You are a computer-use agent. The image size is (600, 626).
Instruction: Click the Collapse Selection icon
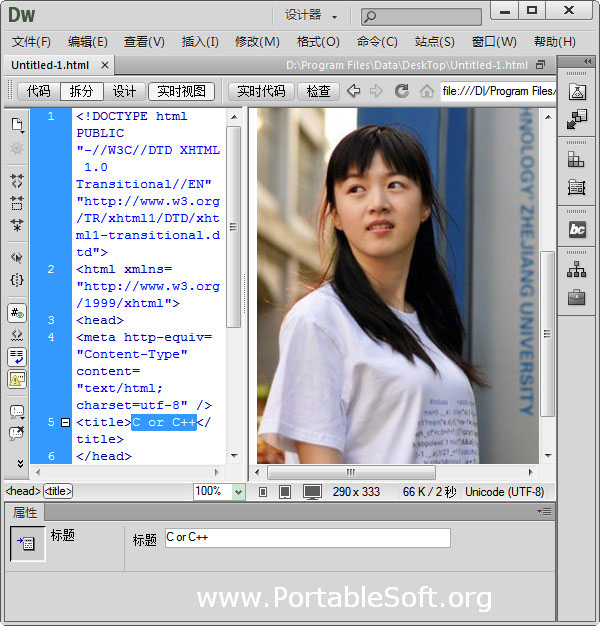pyautogui.click(x=17, y=203)
